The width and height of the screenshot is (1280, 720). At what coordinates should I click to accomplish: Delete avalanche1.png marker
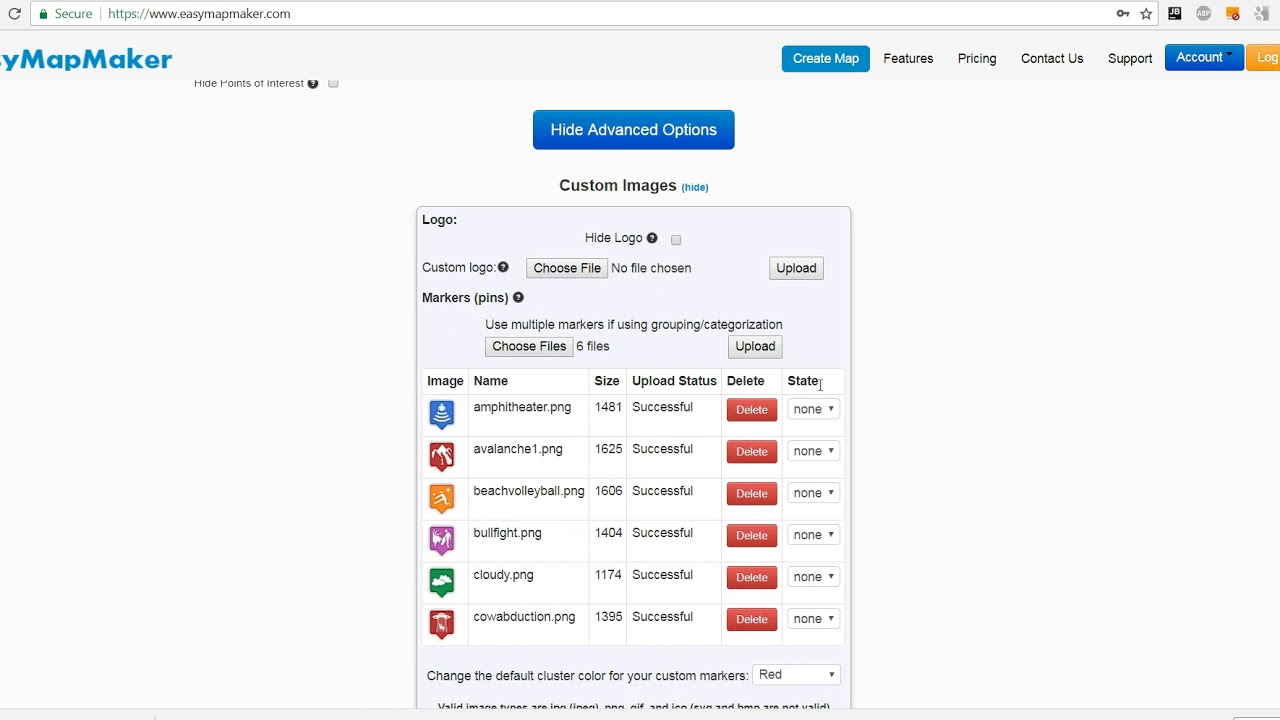752,451
